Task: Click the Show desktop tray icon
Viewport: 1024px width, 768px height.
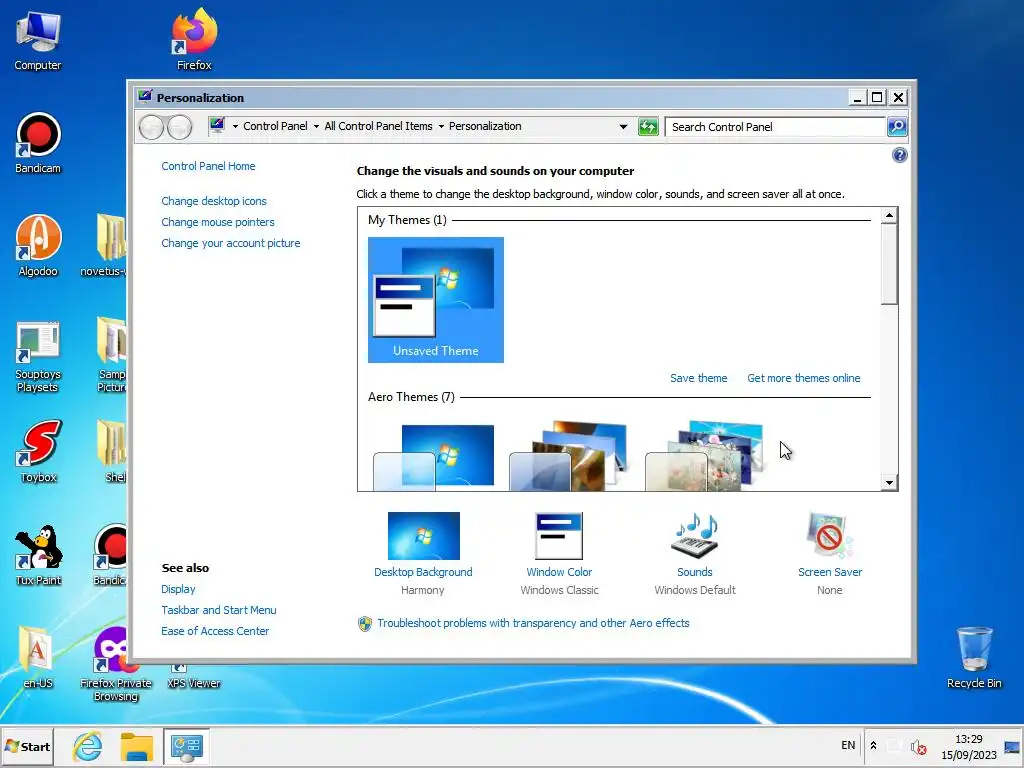Action: click(1012, 746)
